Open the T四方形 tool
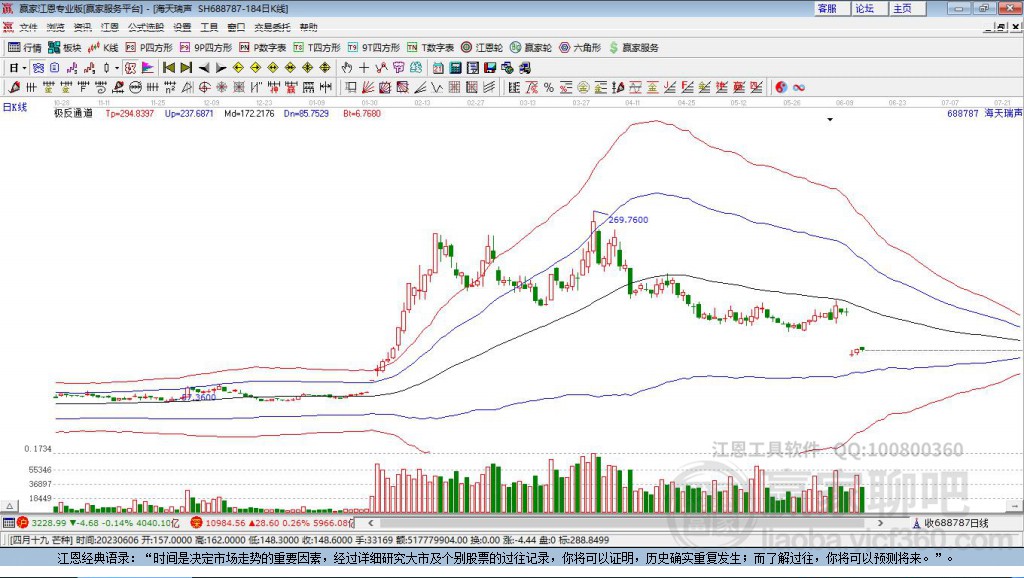The height and width of the screenshot is (578, 1024). click(317, 48)
